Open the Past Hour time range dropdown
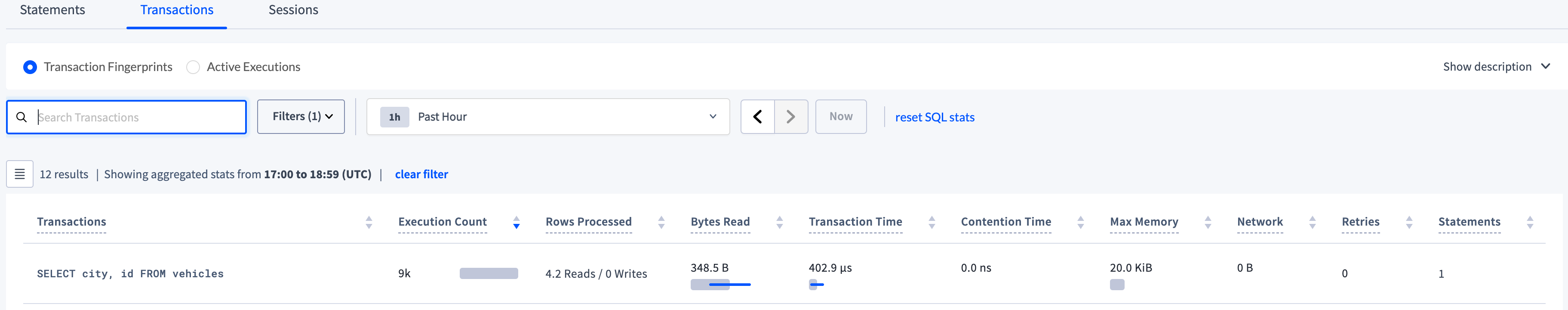Viewport: 1568px width, 310px height. [x=548, y=116]
